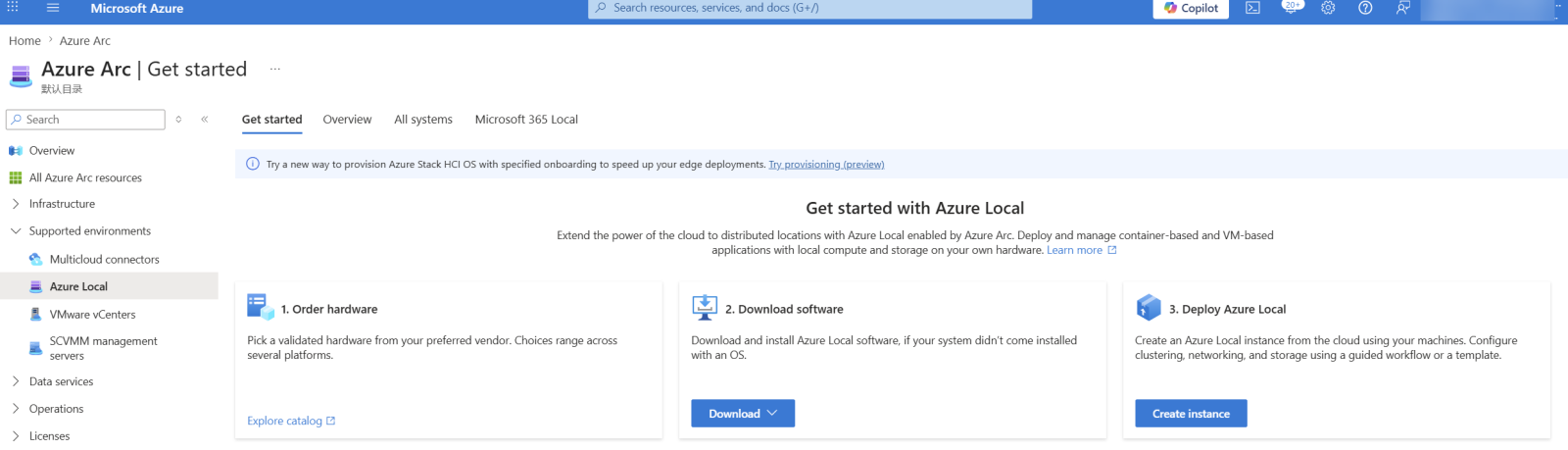Click the Microsoft Azure brand text
1568x450 pixels.
tap(137, 8)
